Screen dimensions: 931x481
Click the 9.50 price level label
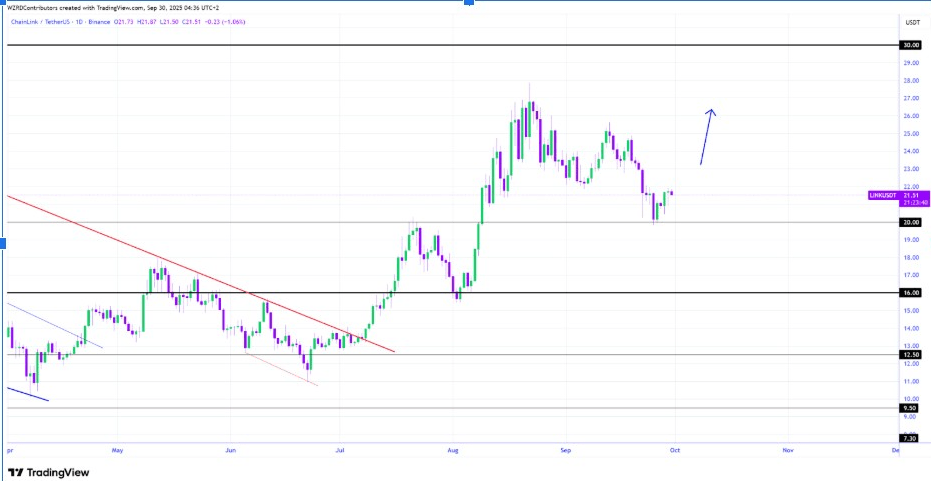pyautogui.click(x=910, y=408)
